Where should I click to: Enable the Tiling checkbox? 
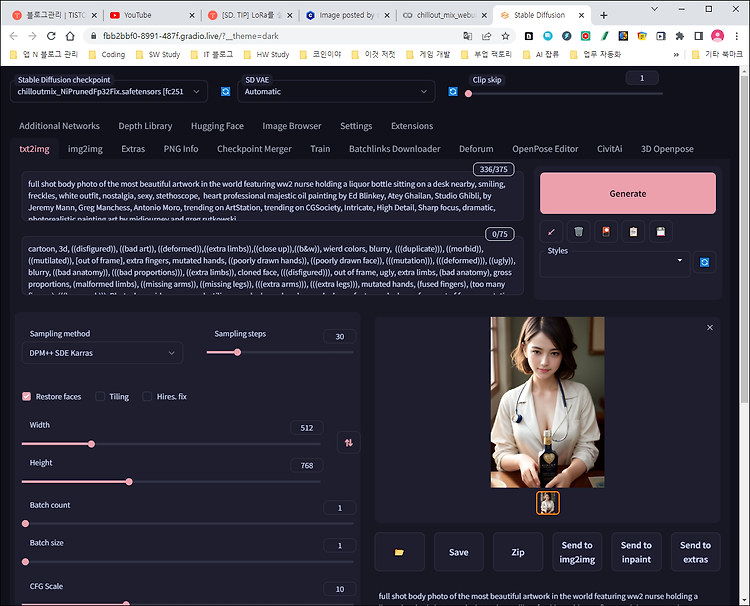click(100, 397)
